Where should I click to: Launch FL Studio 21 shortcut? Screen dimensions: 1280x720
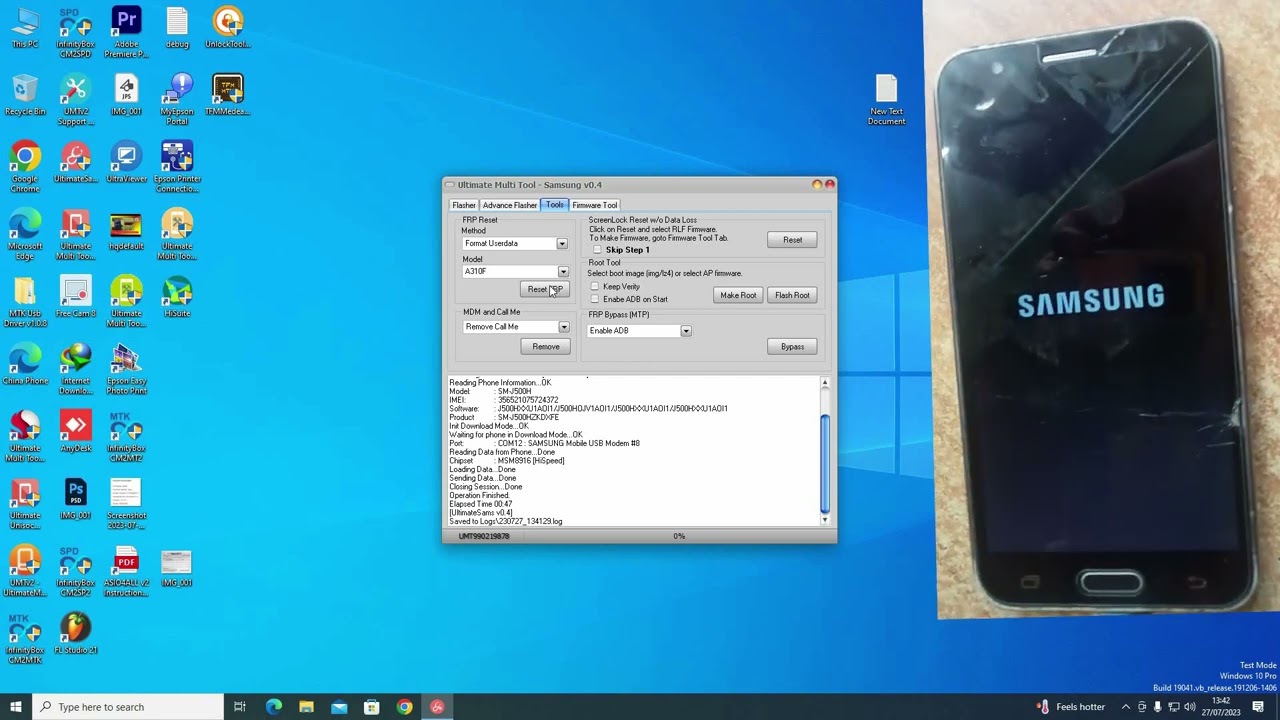coord(76,631)
